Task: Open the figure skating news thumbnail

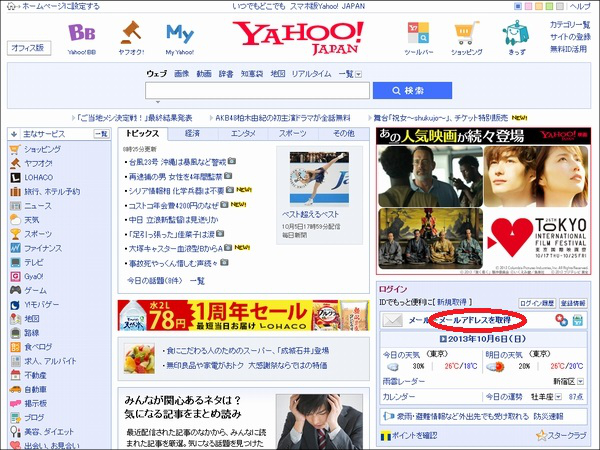Action: click(319, 178)
